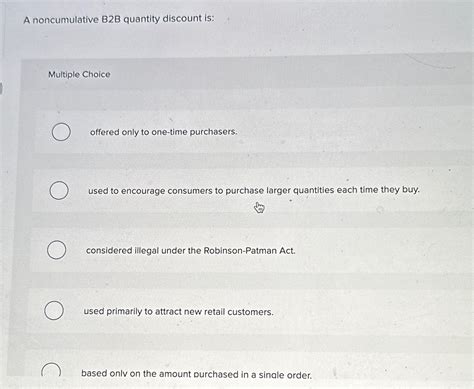Click answer text 'used primarily to attract new retail customers'
This screenshot has width=474, height=389.
[178, 312]
